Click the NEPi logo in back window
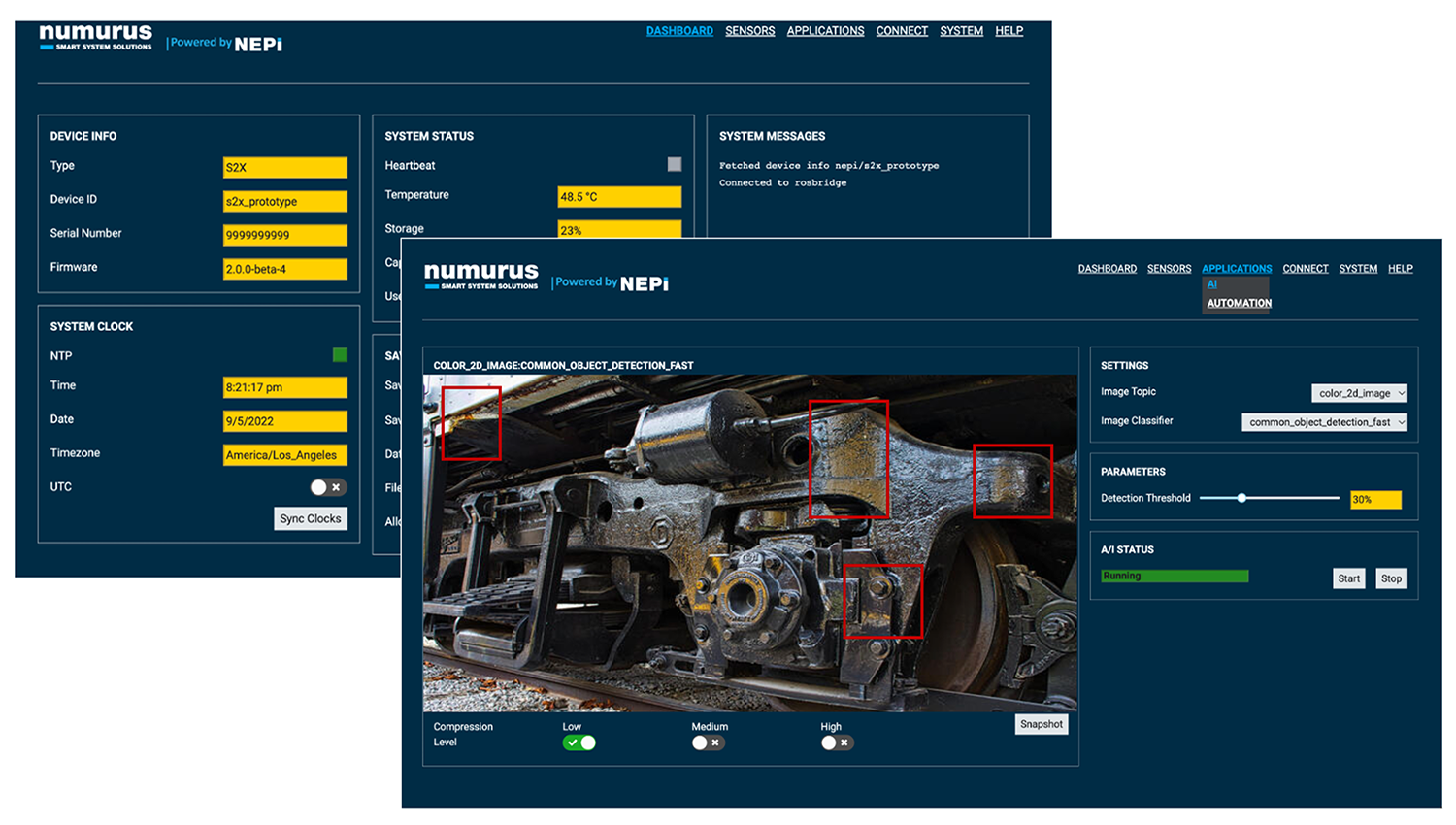This screenshot has width=1456, height=825. (258, 44)
